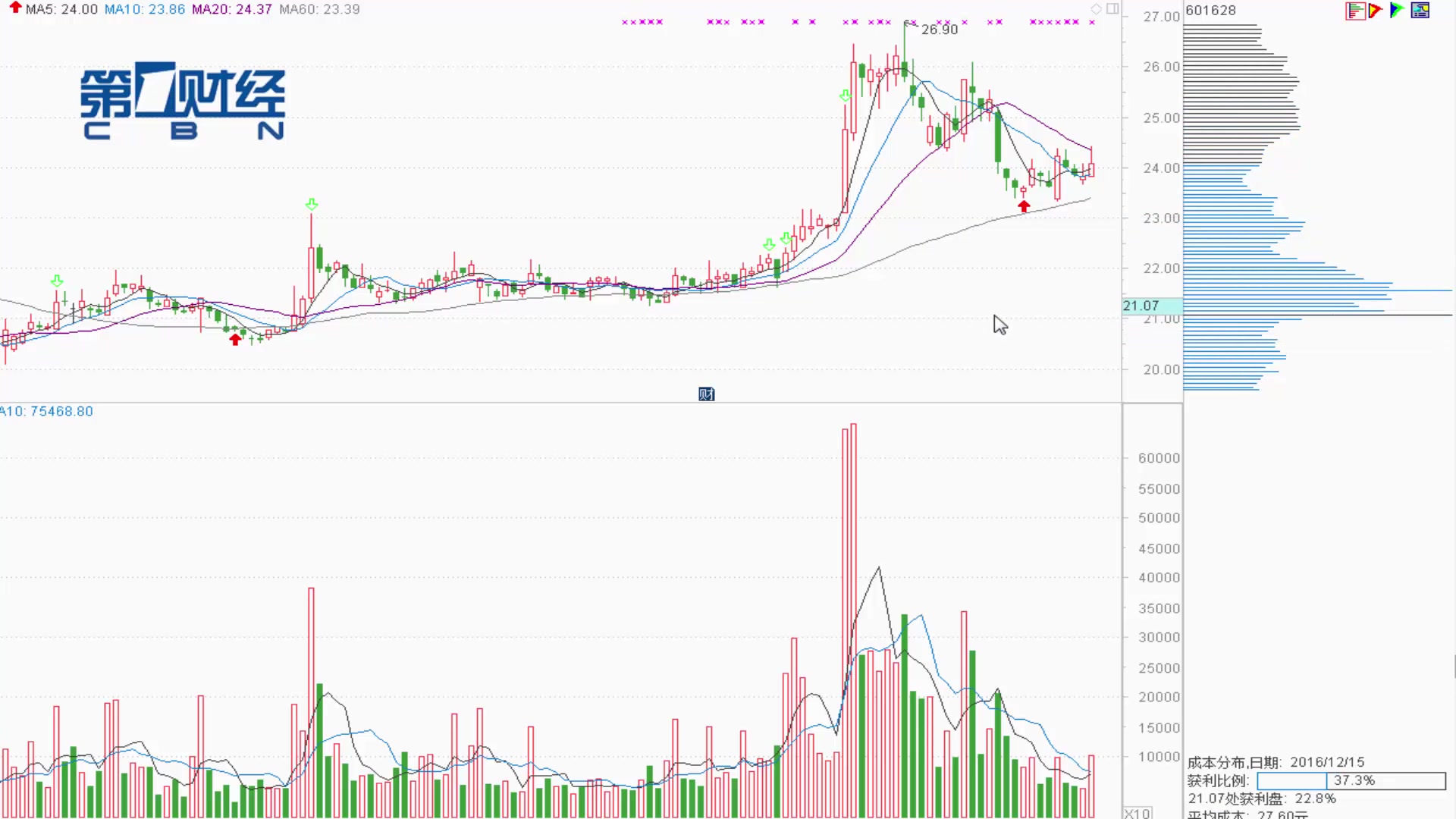Click the red buy arrow near 23.00
Image resolution: width=1456 pixels, height=819 pixels.
tap(1024, 206)
